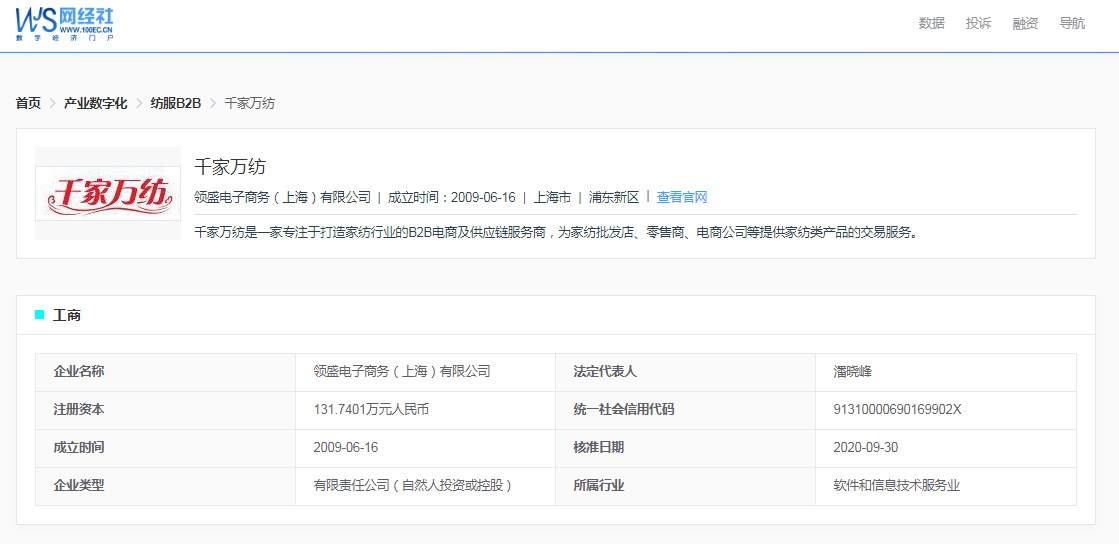This screenshot has height=544, width=1119.
Task: Select 131.7401万元人民币 value cell
Action: click(425, 410)
